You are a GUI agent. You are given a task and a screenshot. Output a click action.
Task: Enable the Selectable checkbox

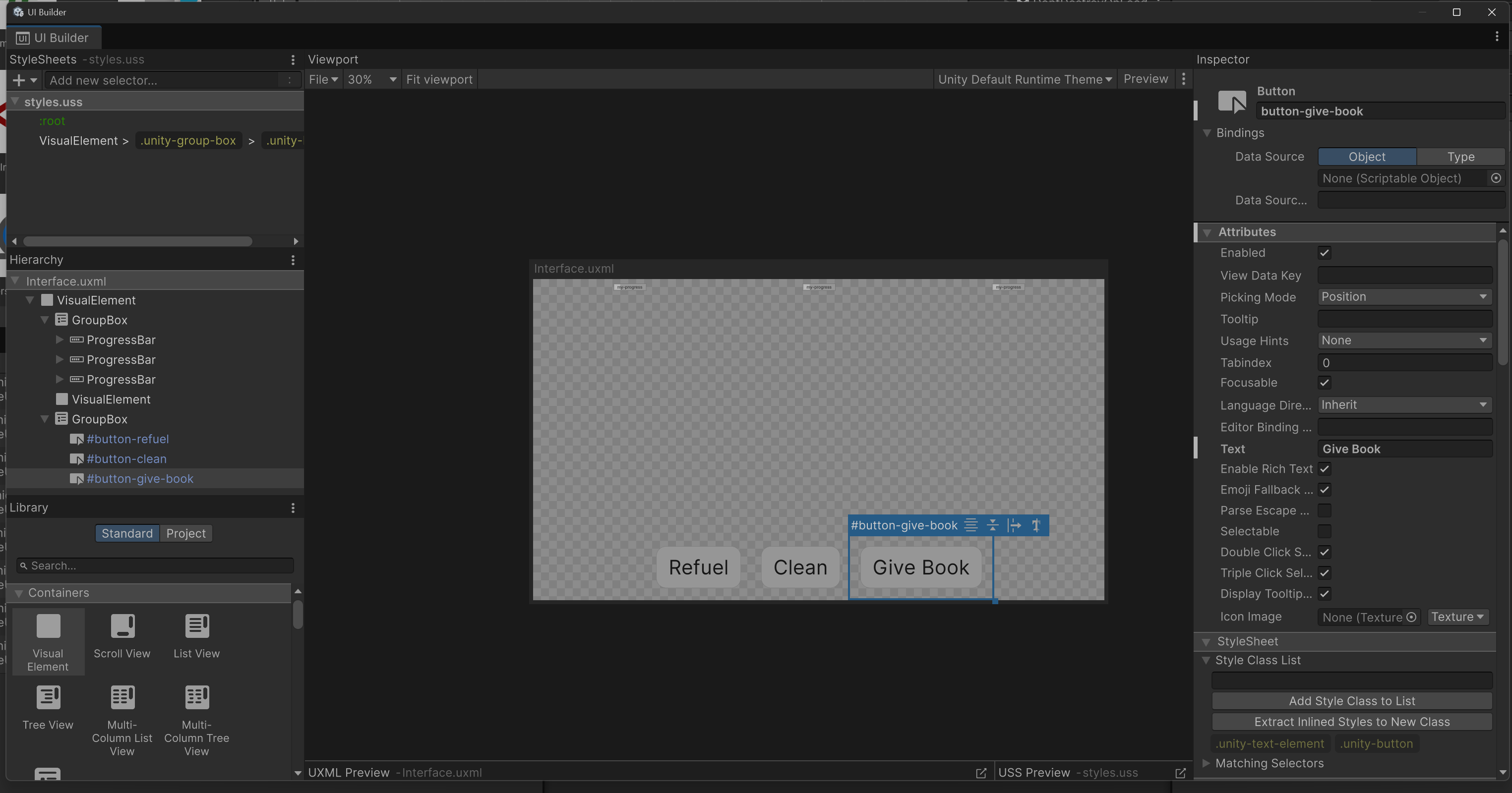[x=1324, y=531]
